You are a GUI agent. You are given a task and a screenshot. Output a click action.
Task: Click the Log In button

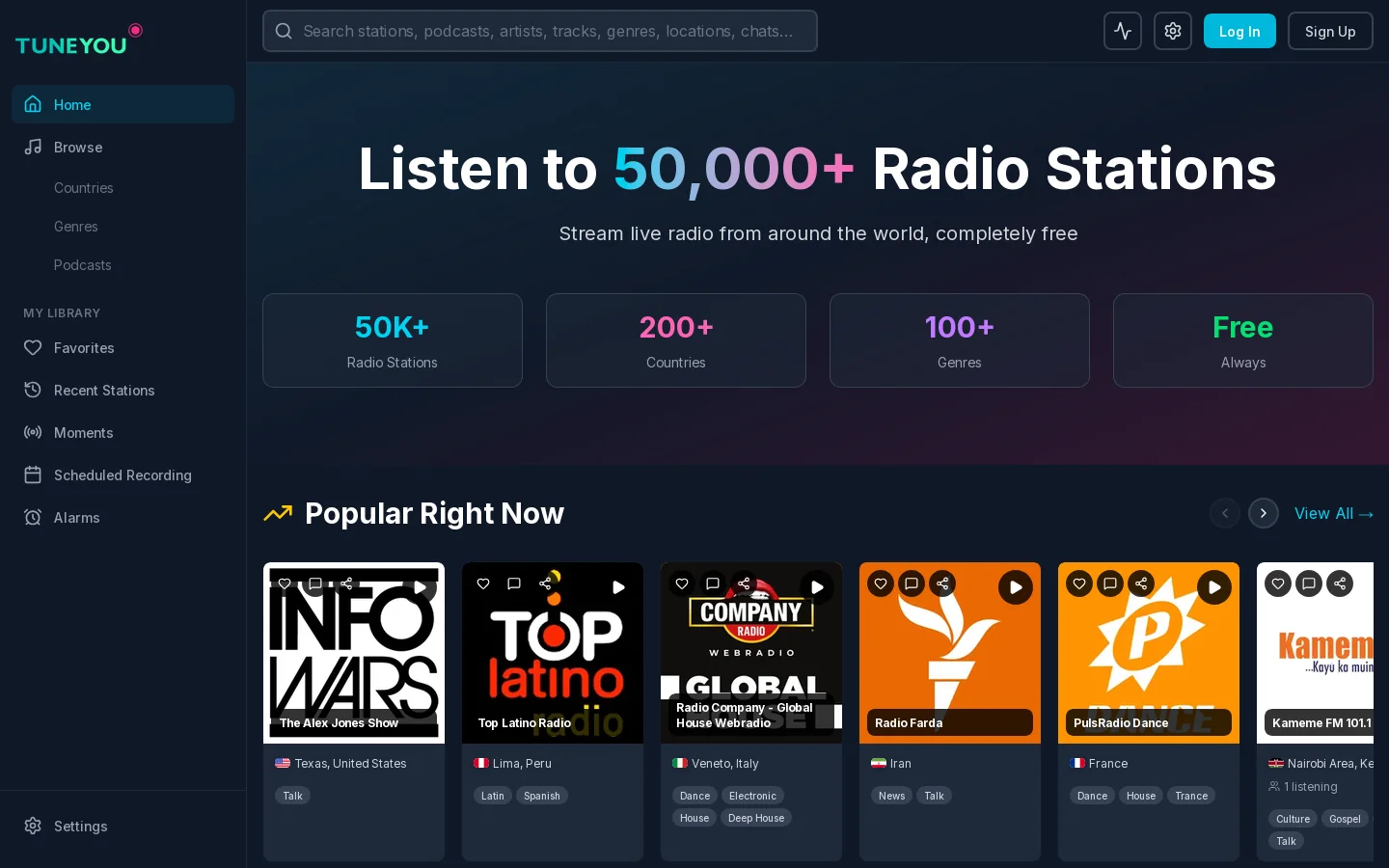1239,31
